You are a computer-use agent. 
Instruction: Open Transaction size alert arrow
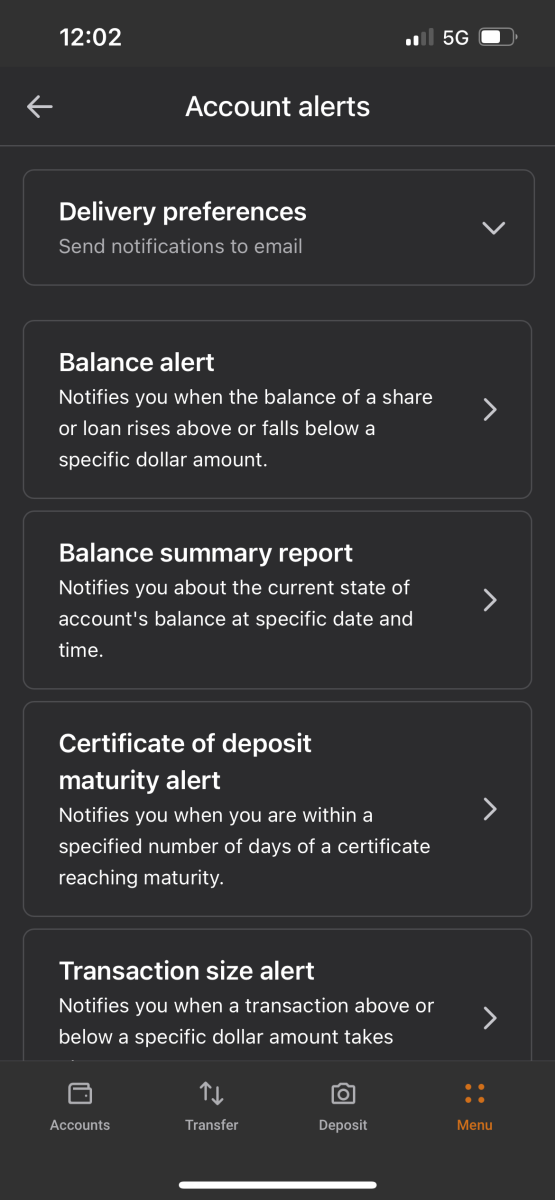tap(490, 1018)
